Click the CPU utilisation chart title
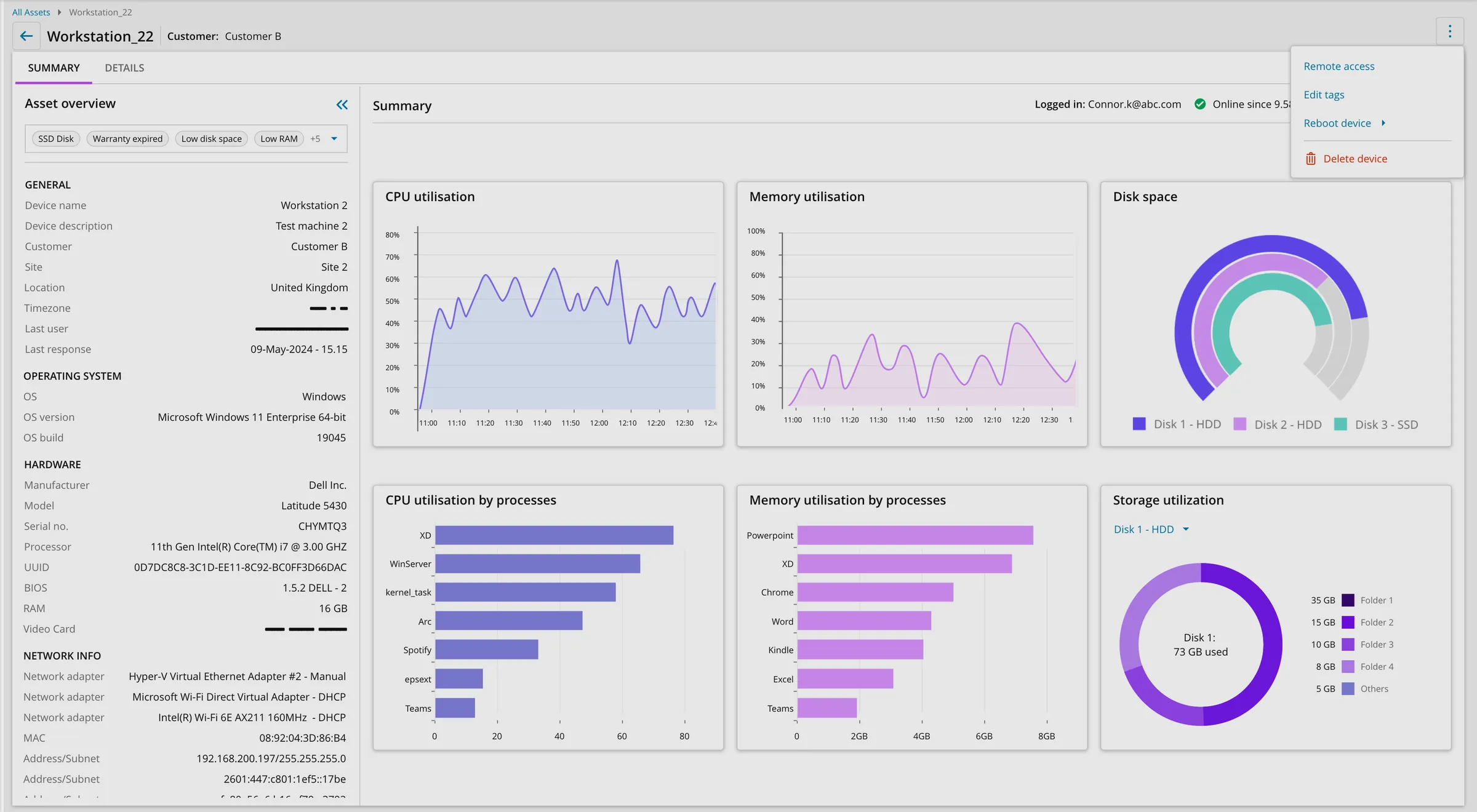The width and height of the screenshot is (1477, 812). click(x=430, y=197)
